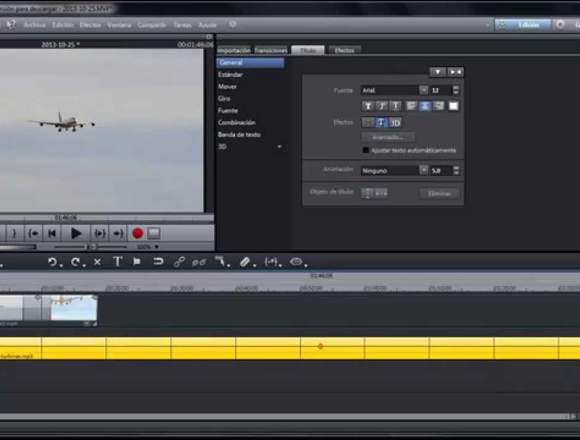Click the set range start marker button
Screen dimensions: 580x440
tap(33, 234)
